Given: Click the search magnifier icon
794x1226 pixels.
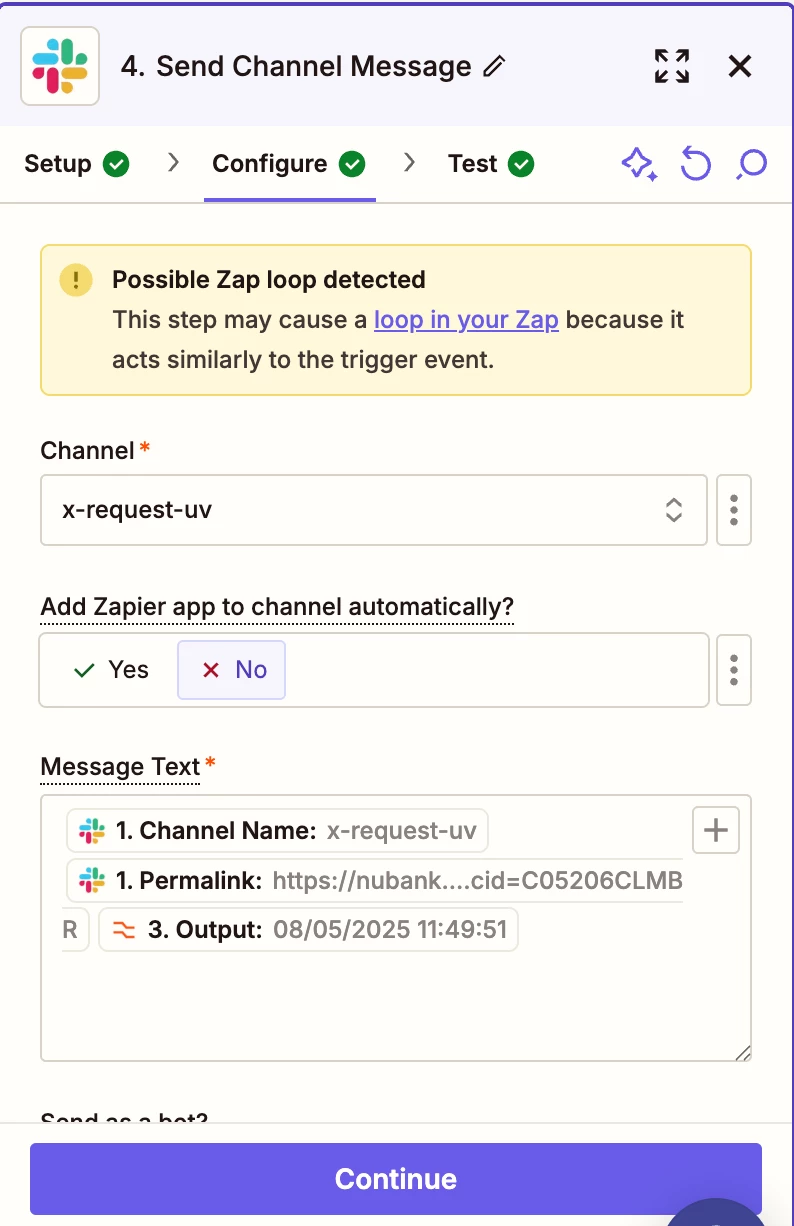Looking at the screenshot, I should coord(751,164).
